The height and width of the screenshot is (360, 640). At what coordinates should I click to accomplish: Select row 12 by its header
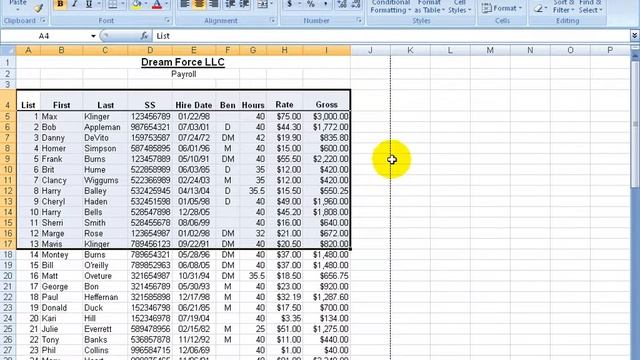coord(8,191)
